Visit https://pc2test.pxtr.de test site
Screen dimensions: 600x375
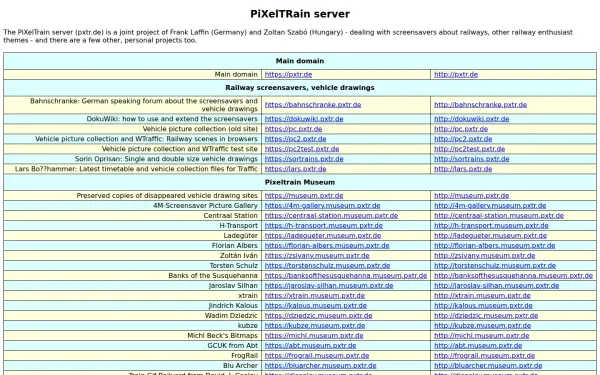[302, 149]
